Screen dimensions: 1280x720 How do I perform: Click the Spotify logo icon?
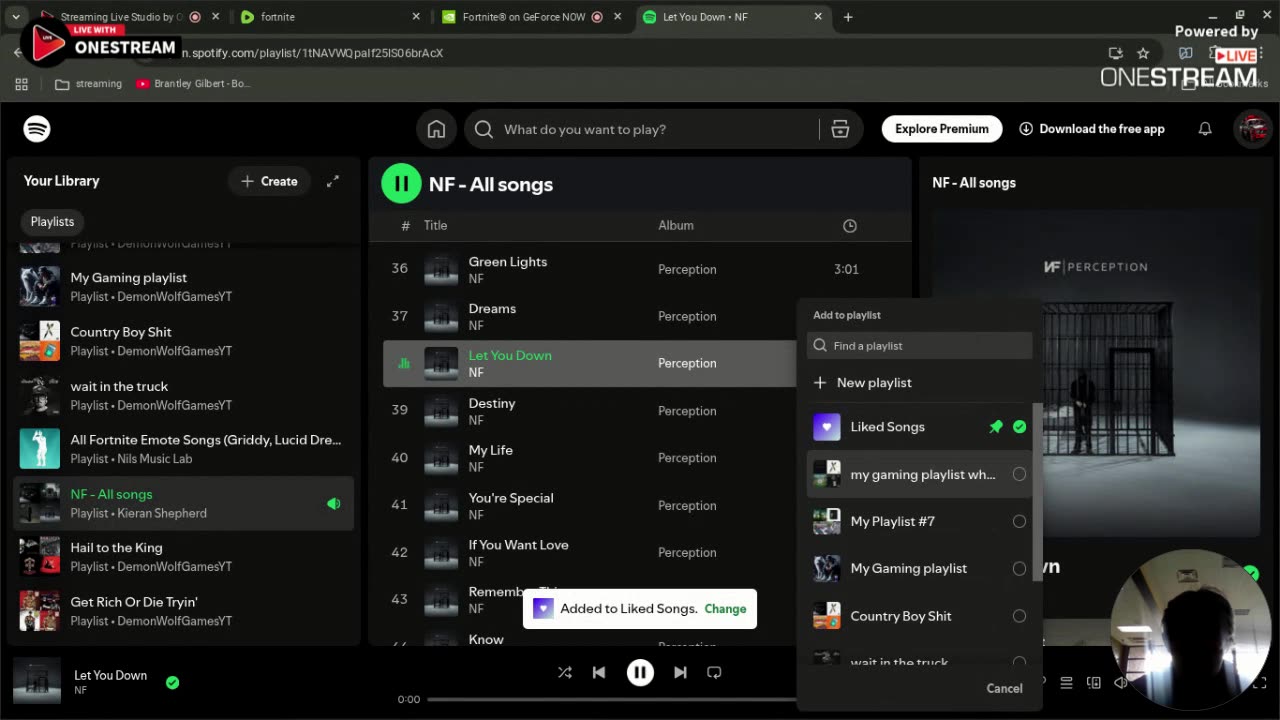click(x=37, y=129)
